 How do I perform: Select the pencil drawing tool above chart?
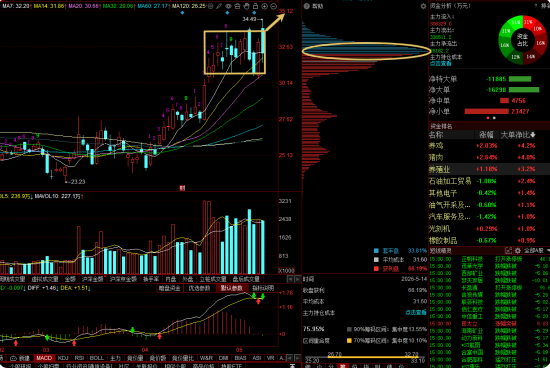point(219,6)
